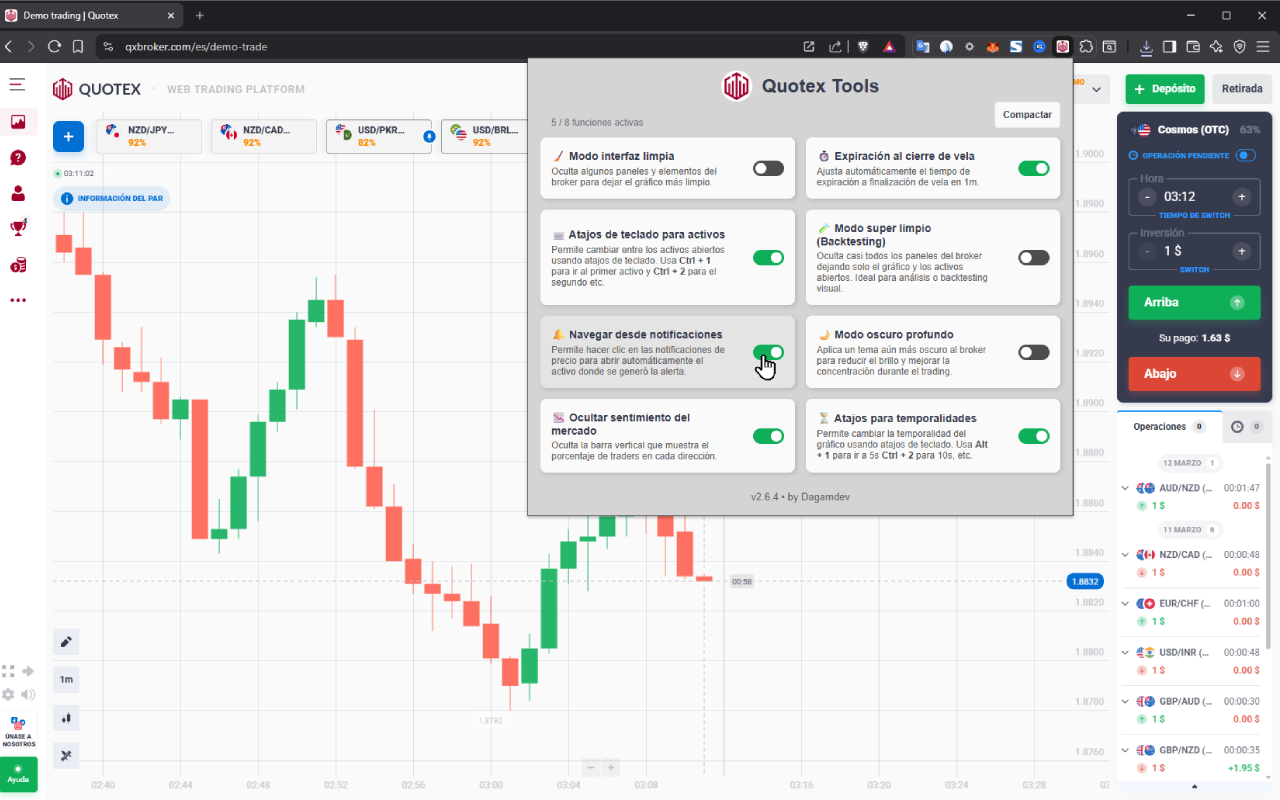Click the bookmark icon in address bar
Viewport: 1280px width, 800px height.
coord(77,46)
